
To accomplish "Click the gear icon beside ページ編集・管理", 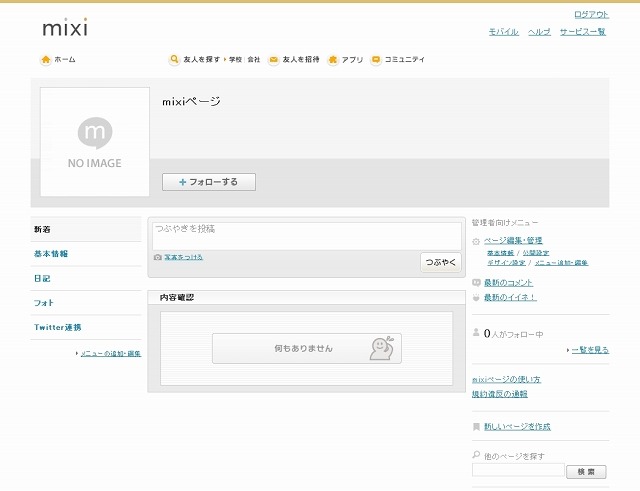I will [x=476, y=241].
